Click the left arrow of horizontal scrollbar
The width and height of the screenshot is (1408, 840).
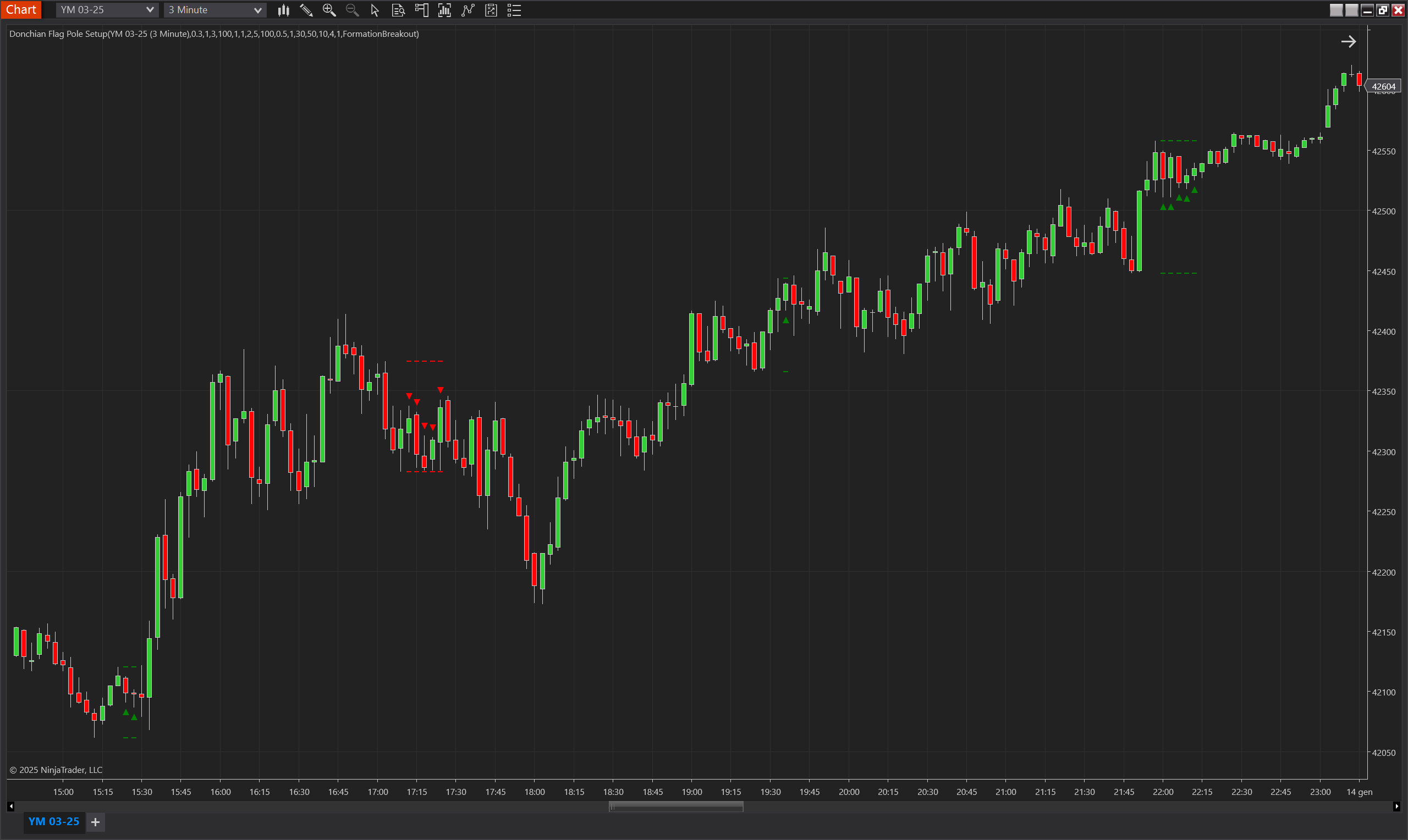pyautogui.click(x=11, y=806)
